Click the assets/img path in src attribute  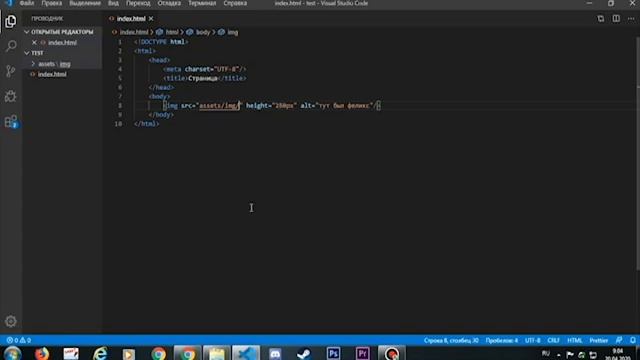(x=218, y=106)
